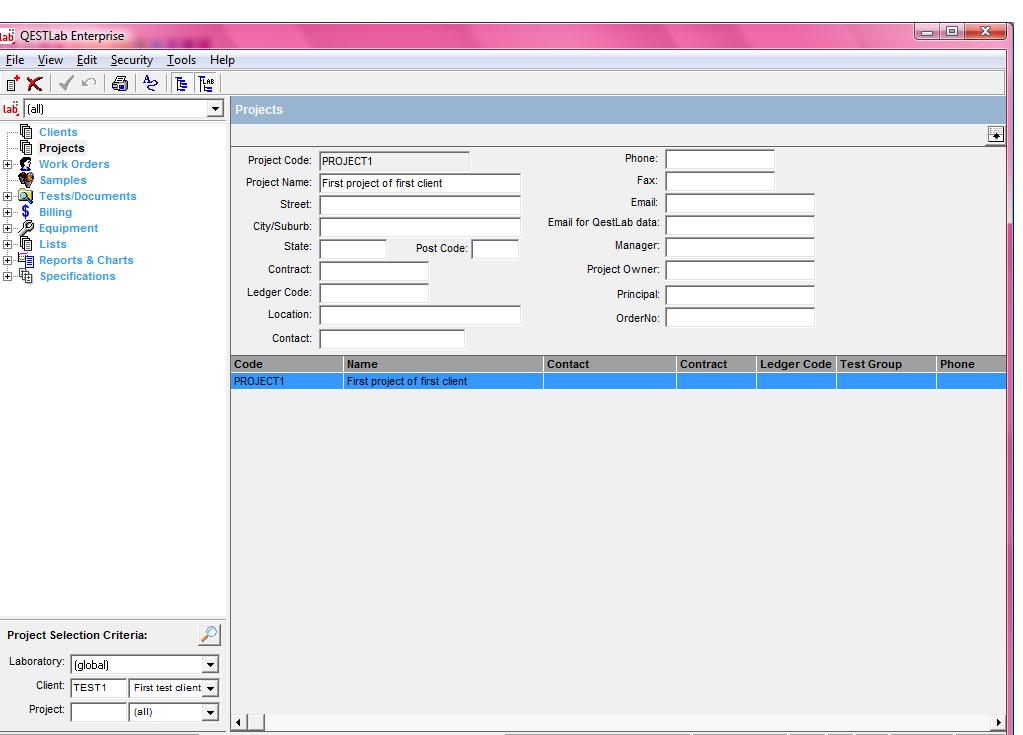Click the Project Name input field
Viewport: 1023px width, 735px height.
(419, 183)
